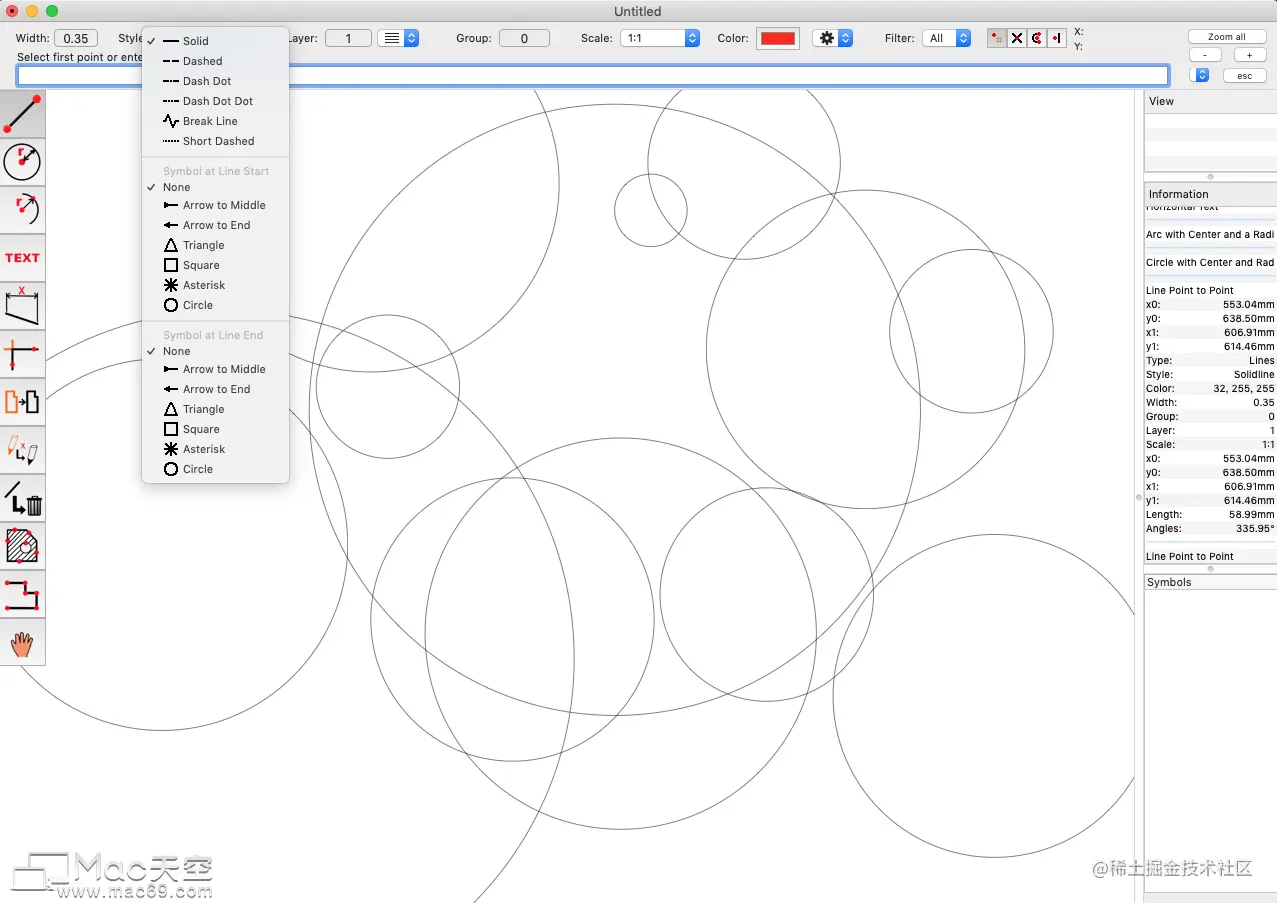Image resolution: width=1277 pixels, height=903 pixels.
Task: Select the Circle with radius tool
Action: click(22, 162)
